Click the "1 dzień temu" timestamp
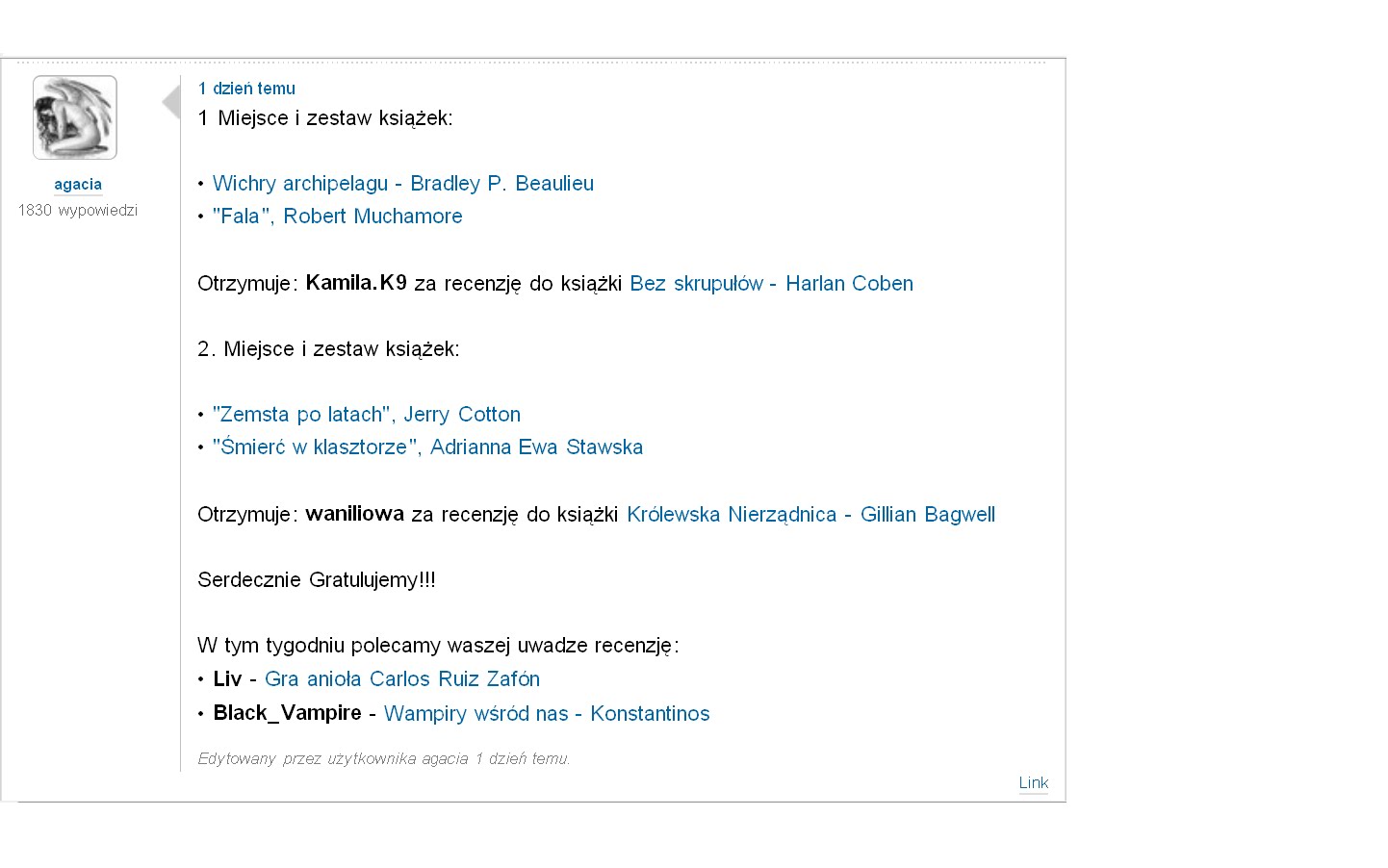Screen dimensions: 1388x868 click(x=246, y=89)
